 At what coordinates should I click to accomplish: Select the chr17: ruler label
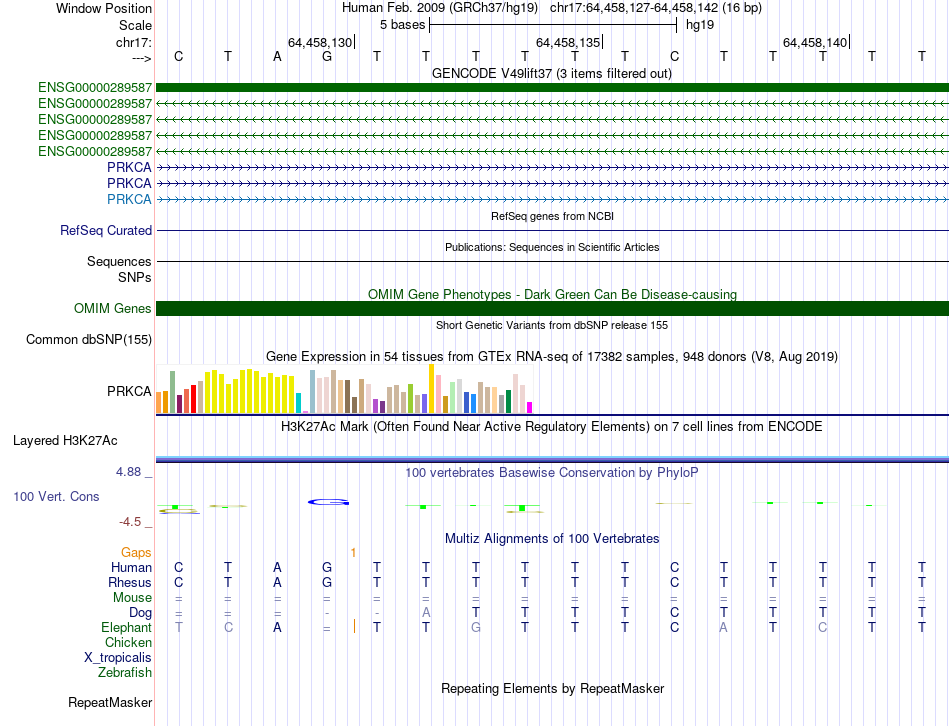pos(133,42)
